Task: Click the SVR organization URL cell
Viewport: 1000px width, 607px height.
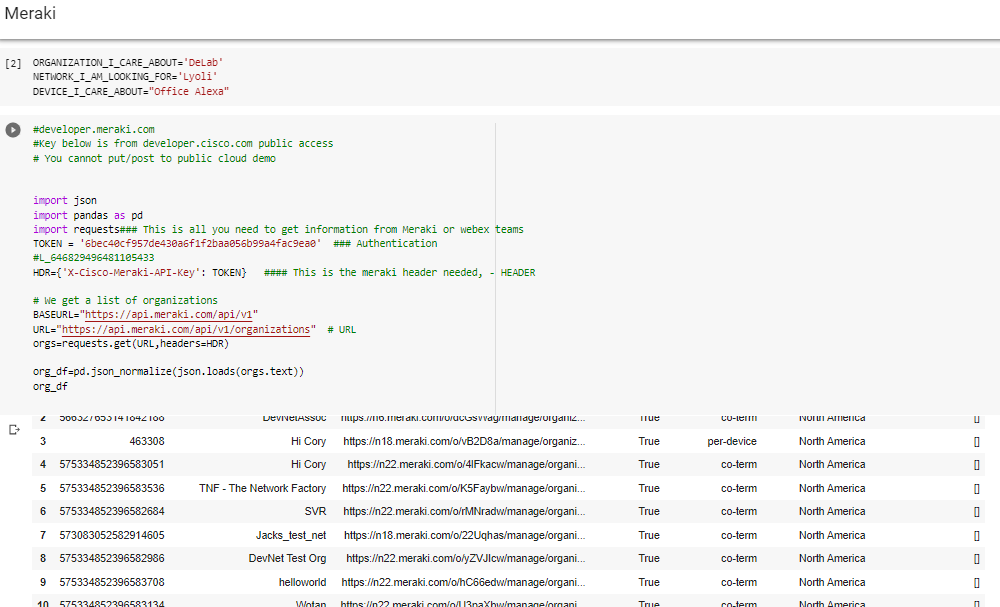Action: click(x=463, y=511)
